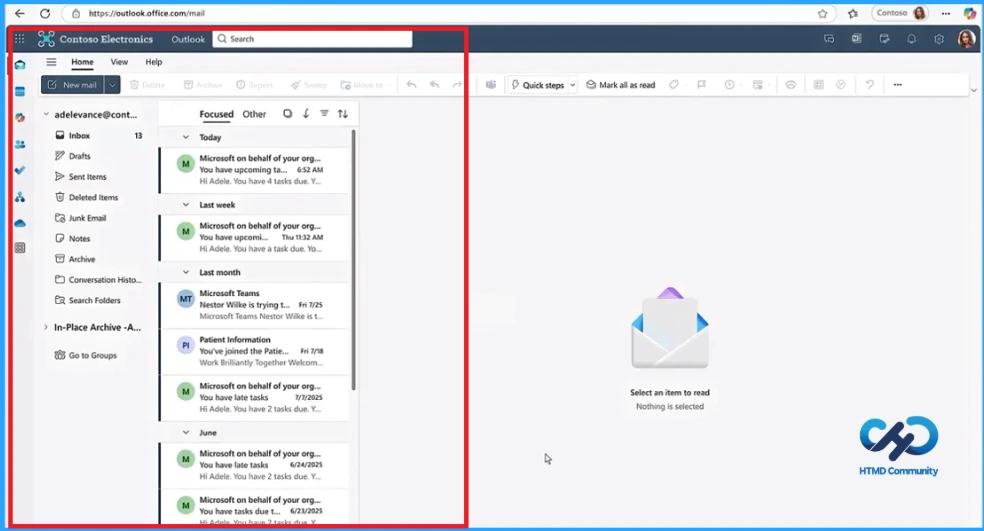Screen dimensions: 984x531
Task: Switch to the Other inbox tab
Action: 254,114
